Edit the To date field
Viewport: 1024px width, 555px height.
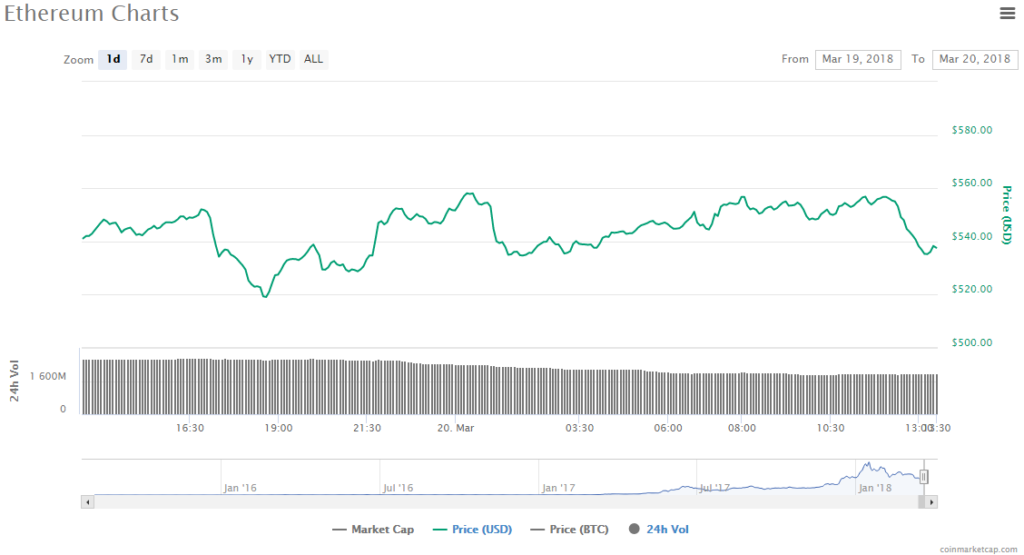pyautogui.click(x=974, y=59)
